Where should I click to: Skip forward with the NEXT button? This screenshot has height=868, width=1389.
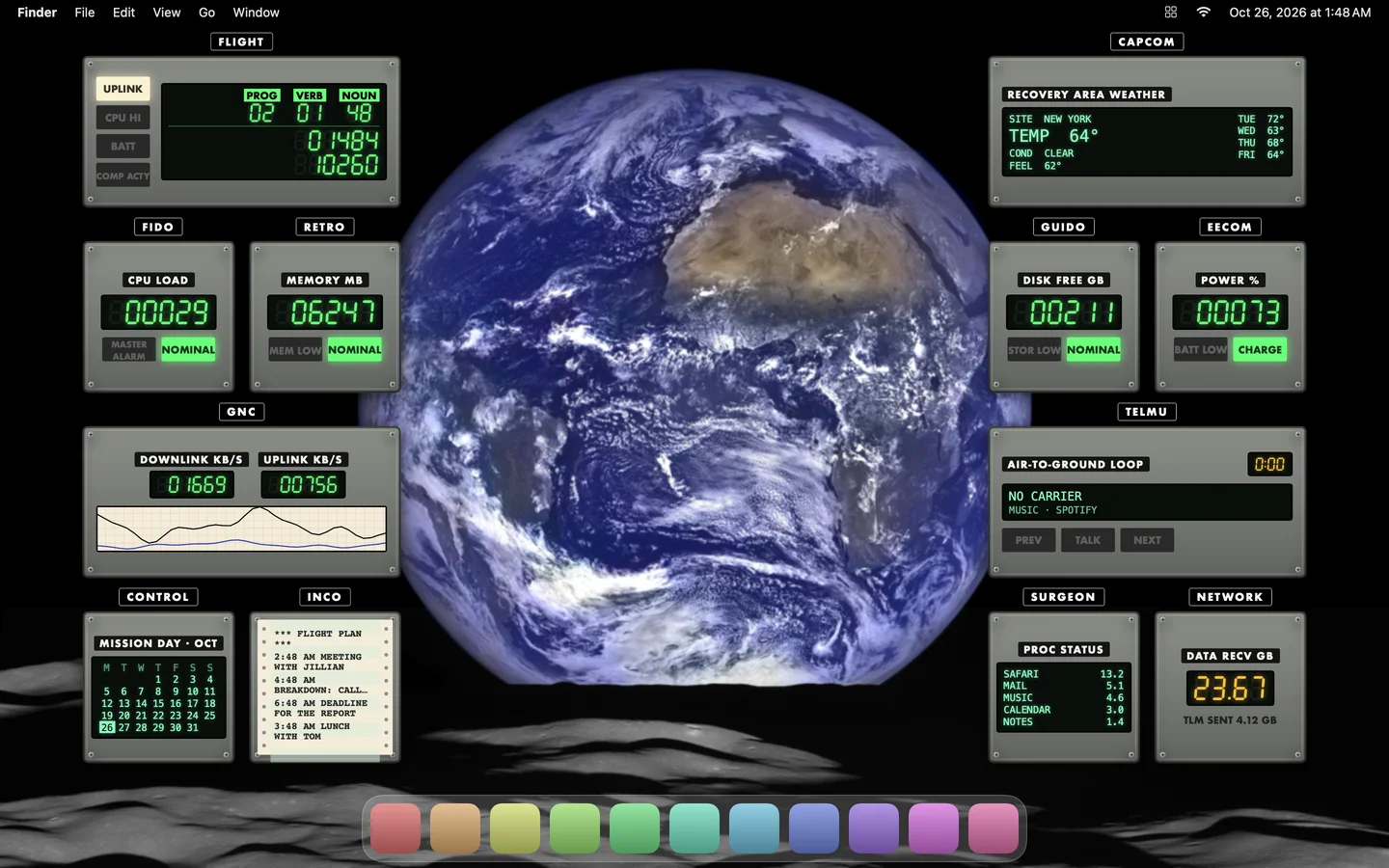pos(1147,540)
